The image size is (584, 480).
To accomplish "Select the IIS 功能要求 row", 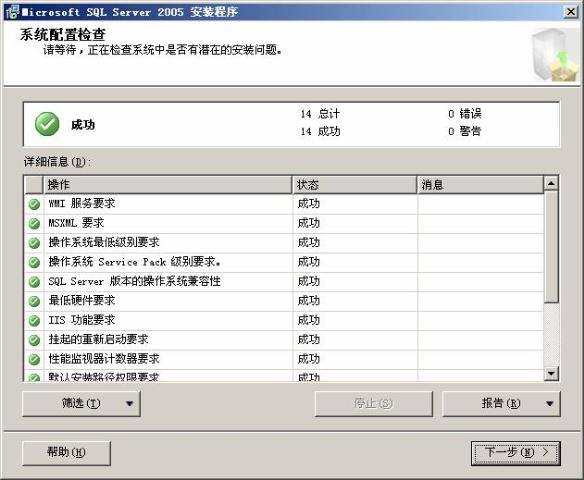I will click(284, 321).
